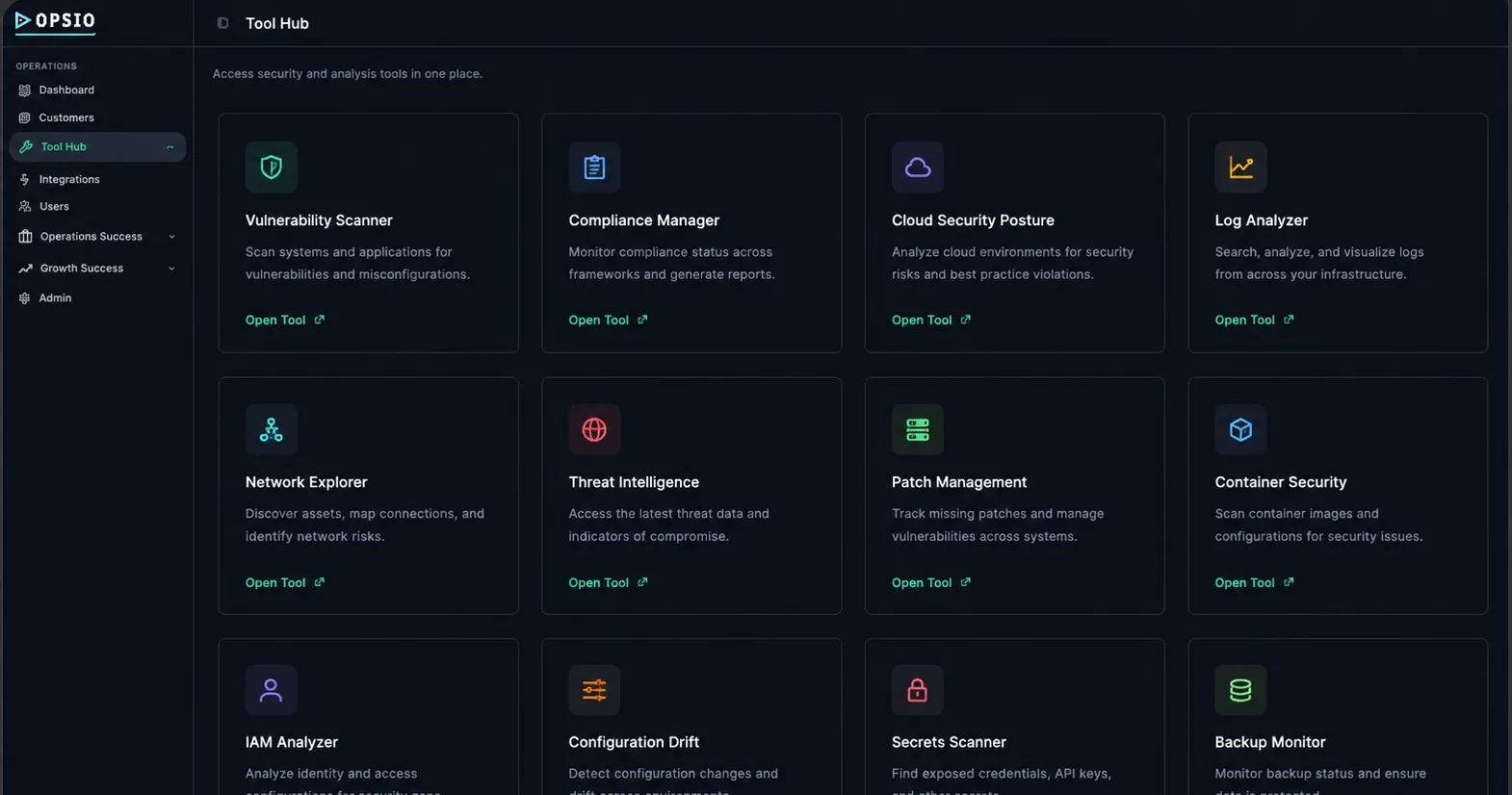This screenshot has height=795, width=1512.
Task: Click external-link icon on Vulnerability Scanner card
Action: tap(320, 320)
